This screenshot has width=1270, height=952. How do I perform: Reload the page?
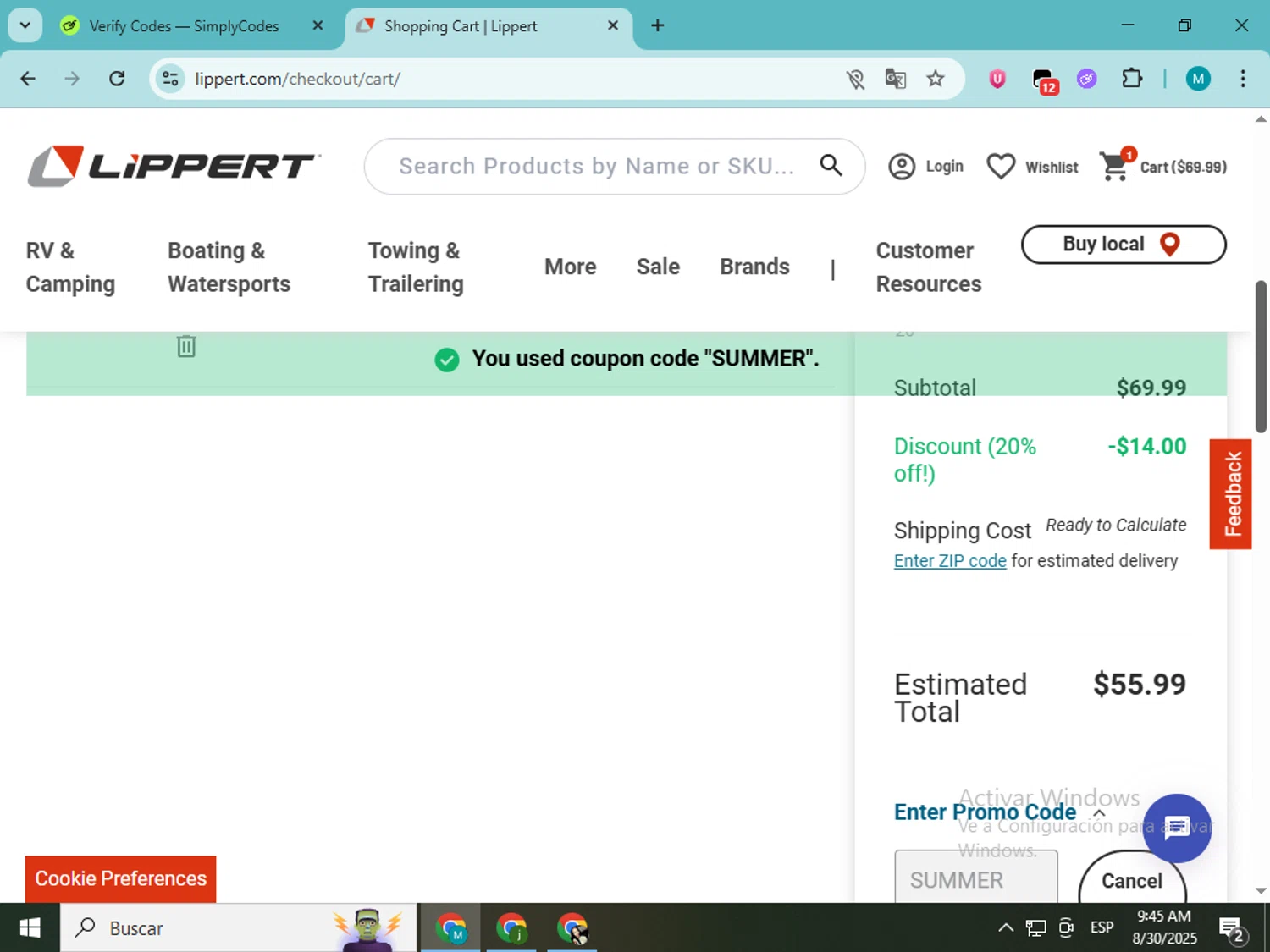coord(117,79)
